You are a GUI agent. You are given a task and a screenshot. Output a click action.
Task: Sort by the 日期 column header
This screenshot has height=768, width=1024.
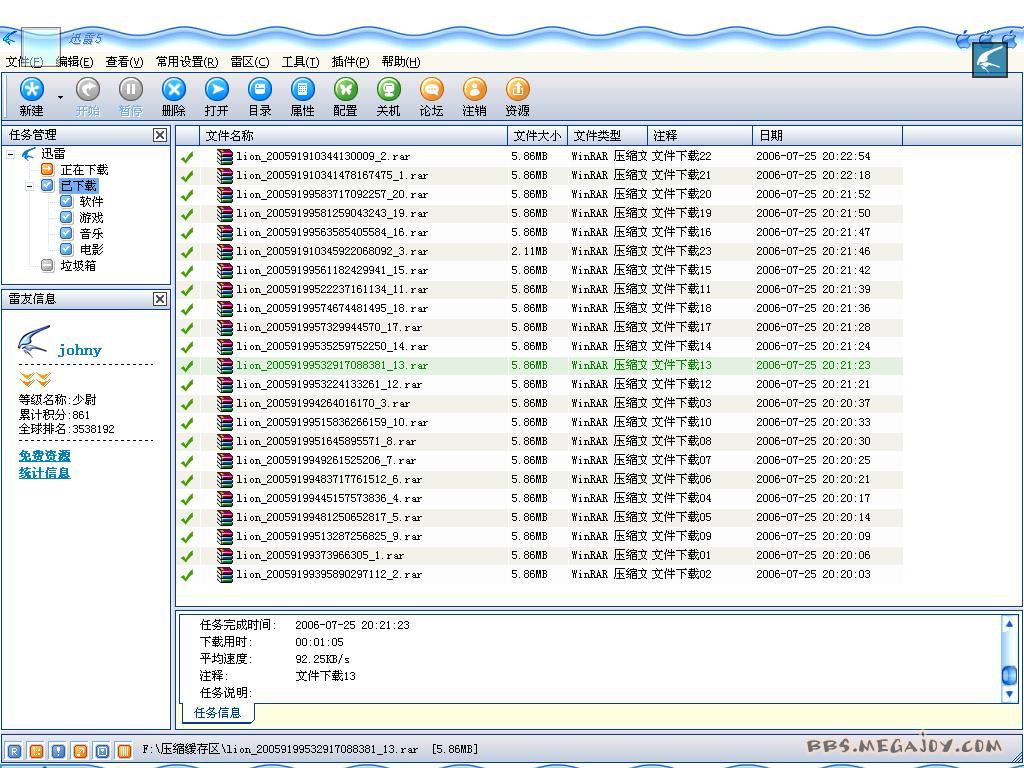point(827,136)
